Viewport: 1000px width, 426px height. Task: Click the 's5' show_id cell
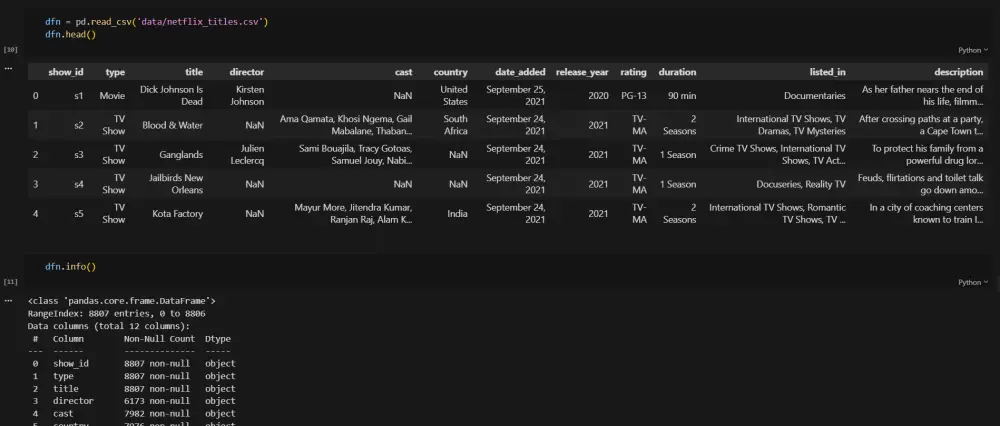tap(78, 214)
